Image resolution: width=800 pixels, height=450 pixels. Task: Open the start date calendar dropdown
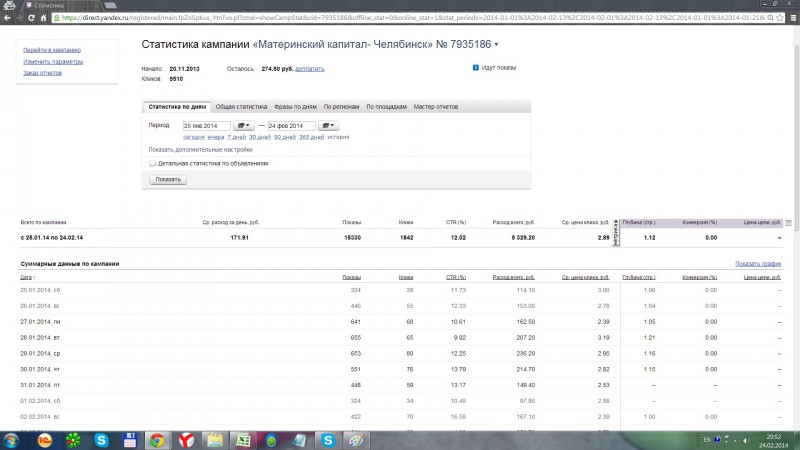tap(243, 126)
